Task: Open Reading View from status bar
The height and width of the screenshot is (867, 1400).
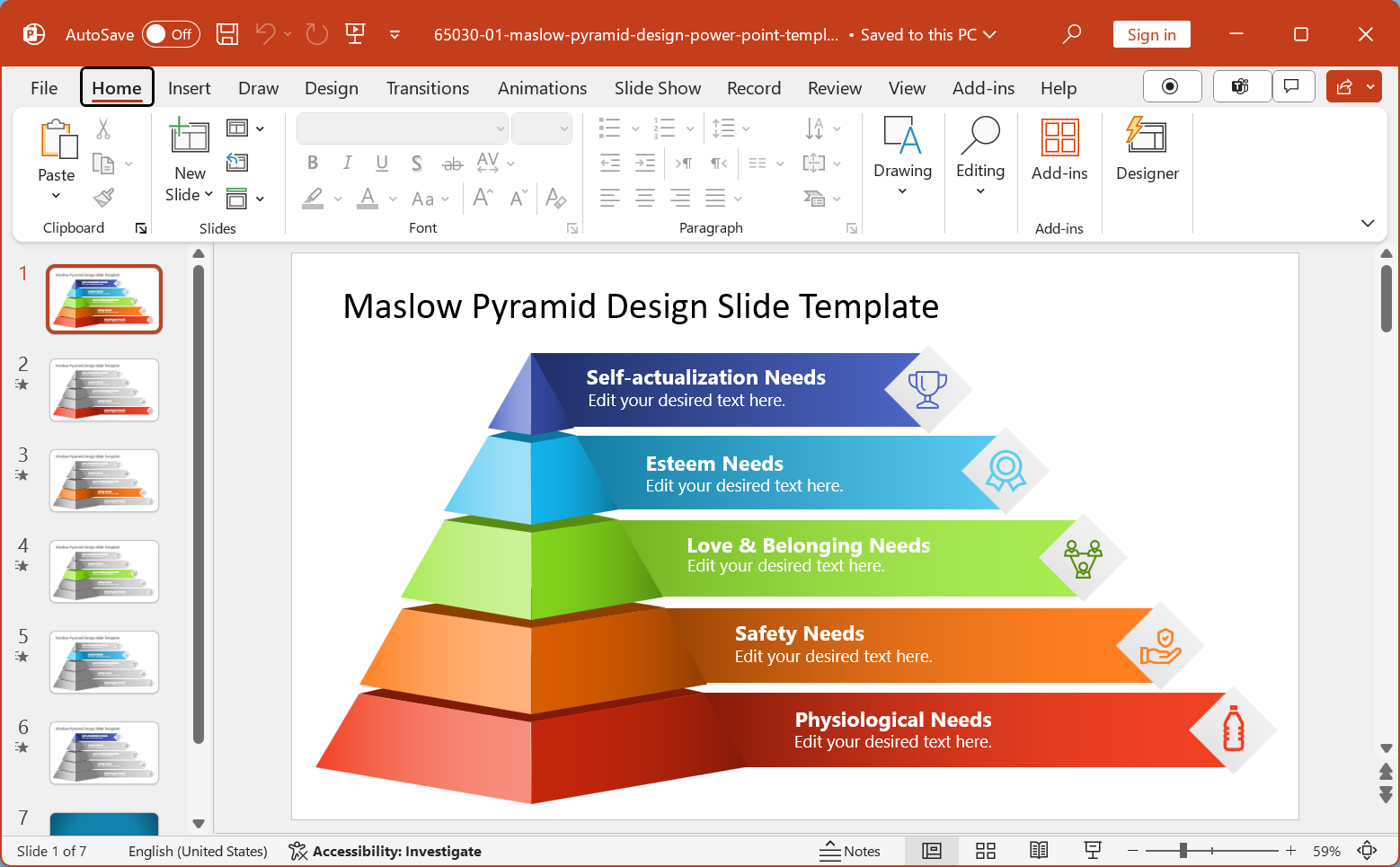Action: tap(1039, 851)
